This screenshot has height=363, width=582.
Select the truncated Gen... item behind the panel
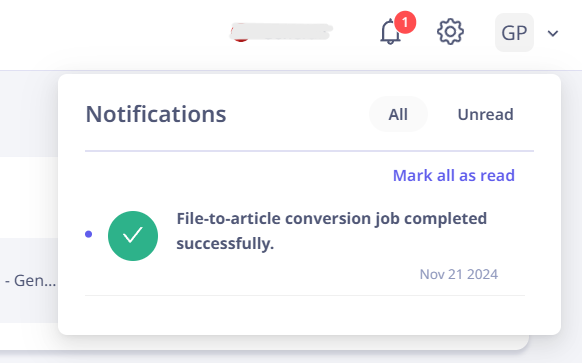point(30,281)
